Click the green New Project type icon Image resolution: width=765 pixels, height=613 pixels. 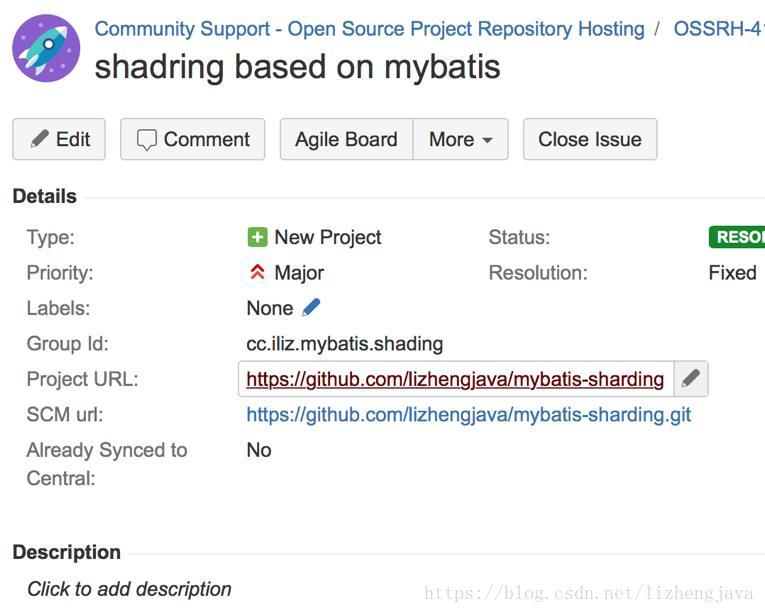258,237
